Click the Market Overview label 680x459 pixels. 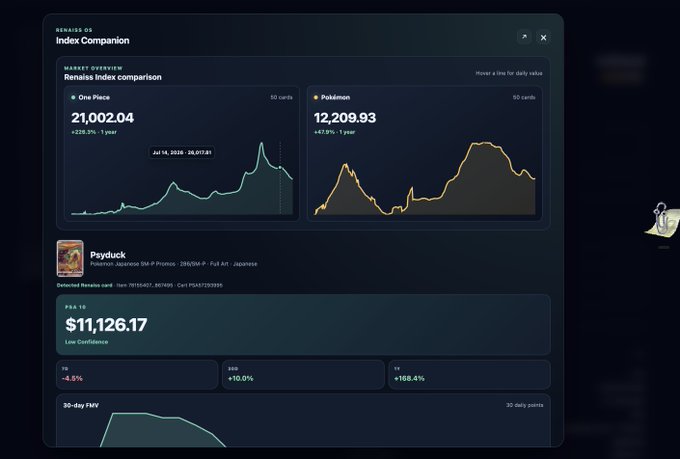pos(93,68)
